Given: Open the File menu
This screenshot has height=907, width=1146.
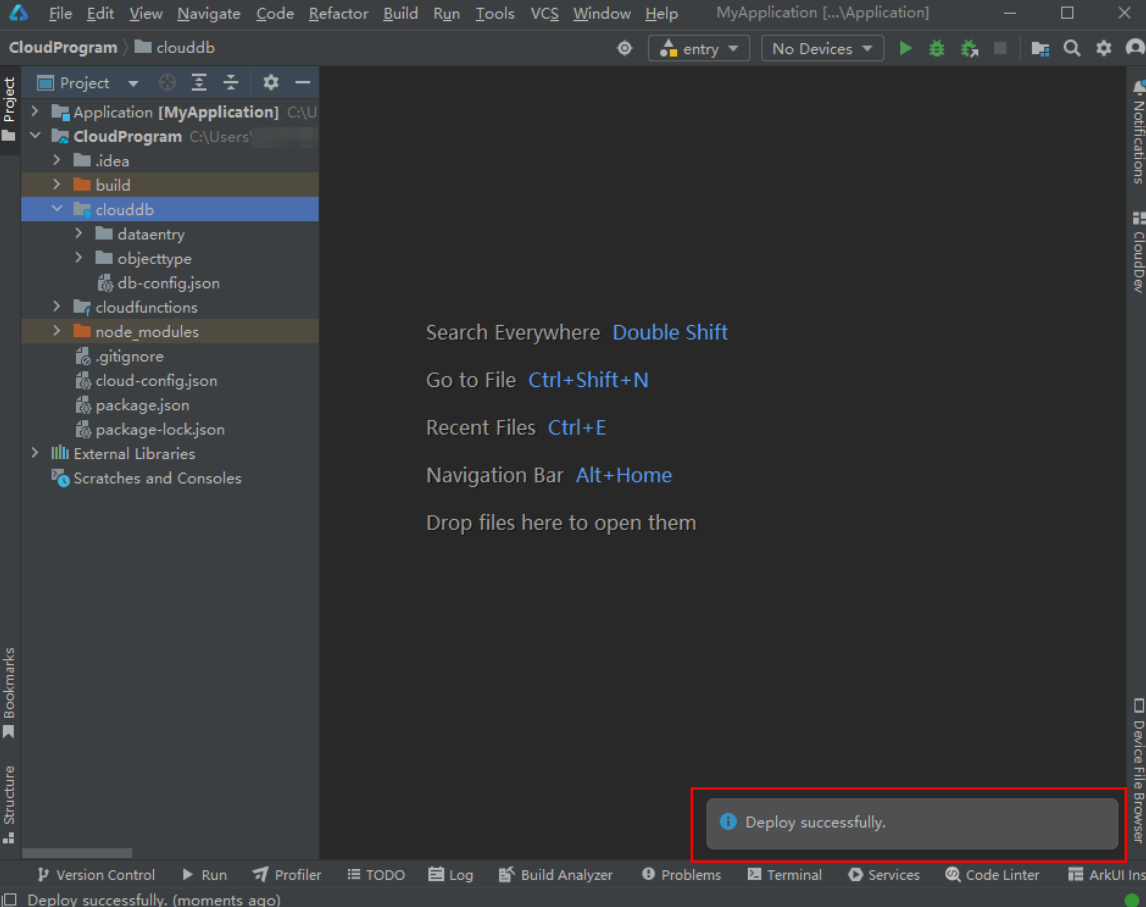Looking at the screenshot, I should (60, 13).
